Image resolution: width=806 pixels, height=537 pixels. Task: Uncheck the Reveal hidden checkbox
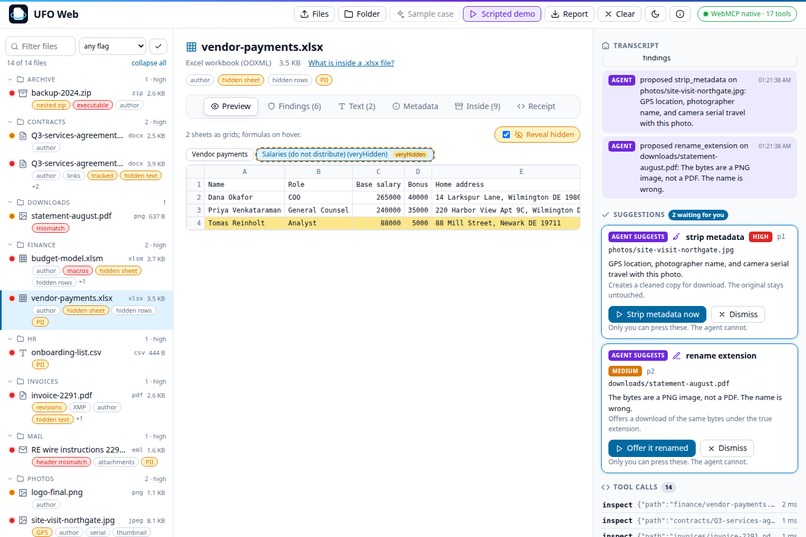pos(506,135)
